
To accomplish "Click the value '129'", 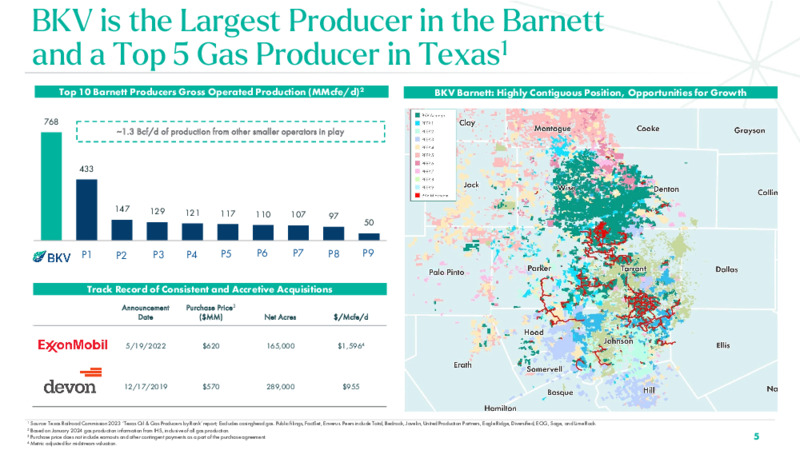I will click(x=157, y=211).
